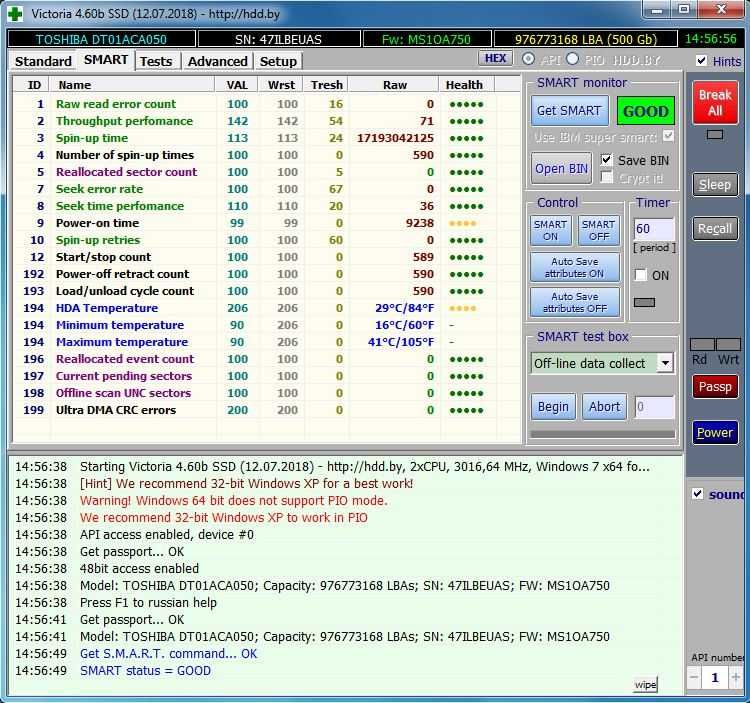This screenshot has width=750, height=703.
Task: Click the gray timer indicator bar
Action: tap(644, 302)
